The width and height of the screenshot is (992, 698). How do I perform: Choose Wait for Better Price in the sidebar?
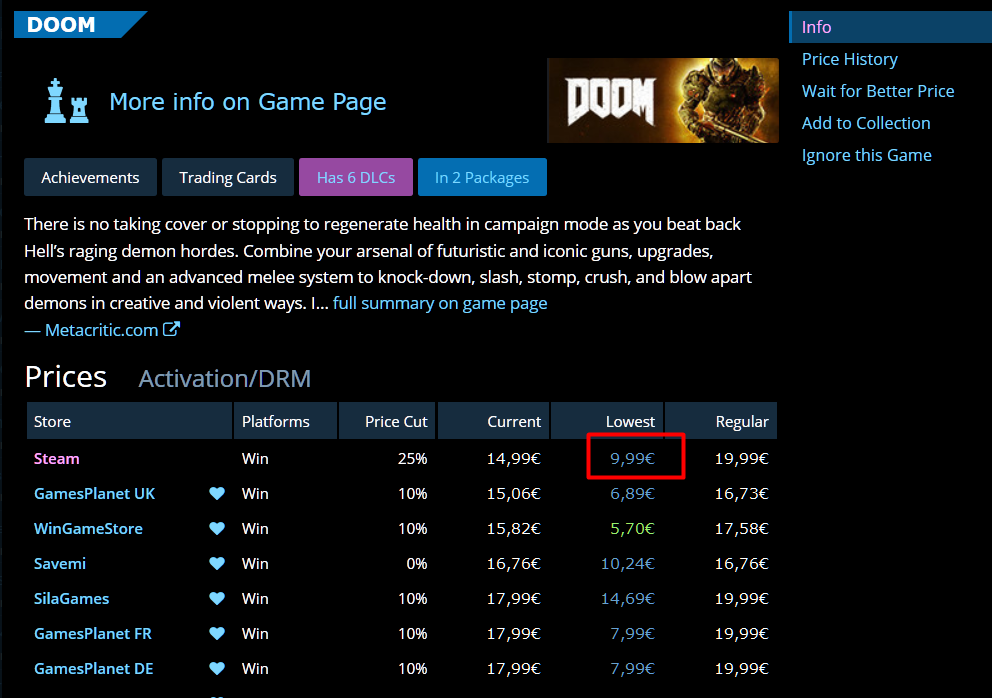[877, 91]
